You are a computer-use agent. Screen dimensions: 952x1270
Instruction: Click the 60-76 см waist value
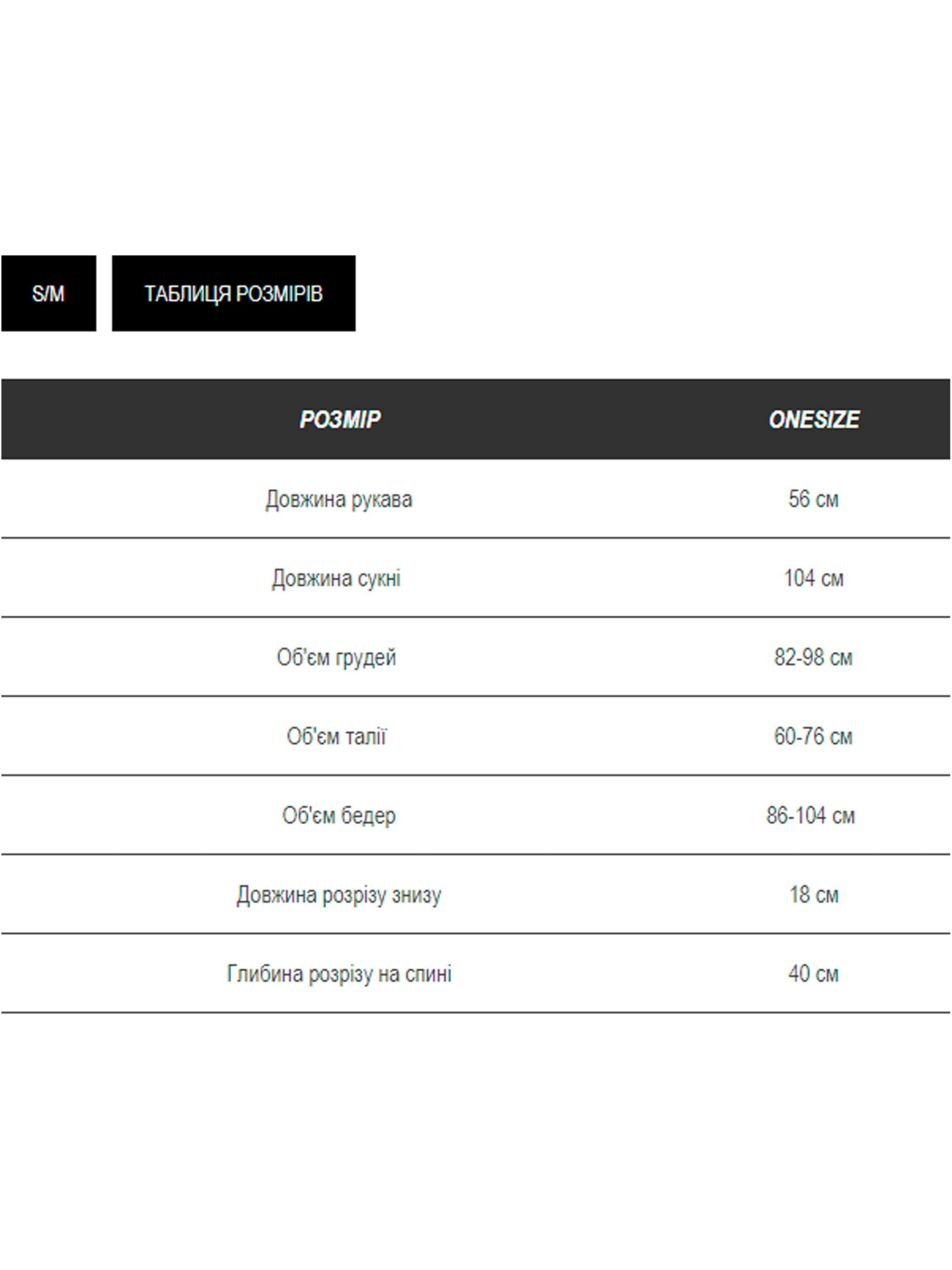813,737
